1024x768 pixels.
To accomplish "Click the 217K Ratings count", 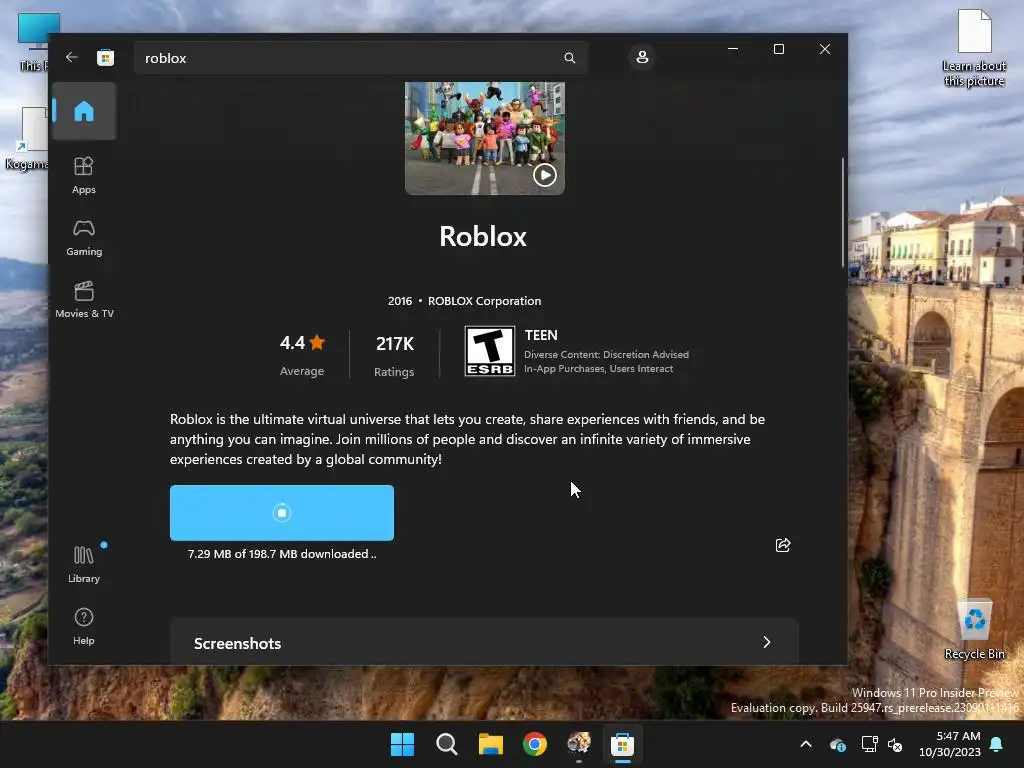I will [x=394, y=355].
